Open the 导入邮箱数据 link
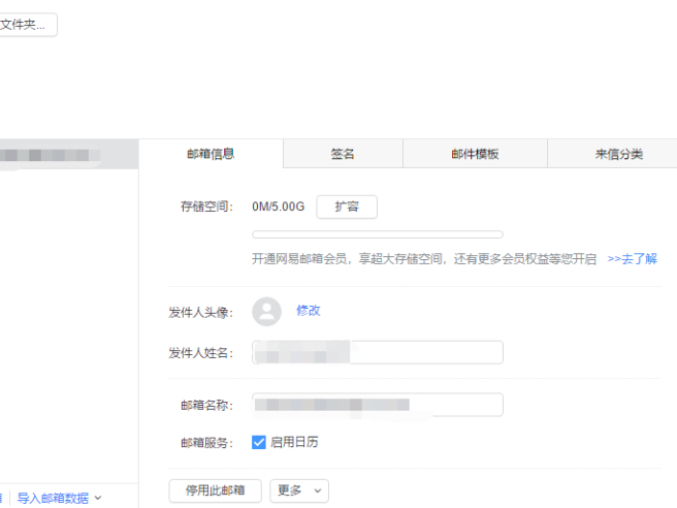The width and height of the screenshot is (677, 508). [x=53, y=498]
